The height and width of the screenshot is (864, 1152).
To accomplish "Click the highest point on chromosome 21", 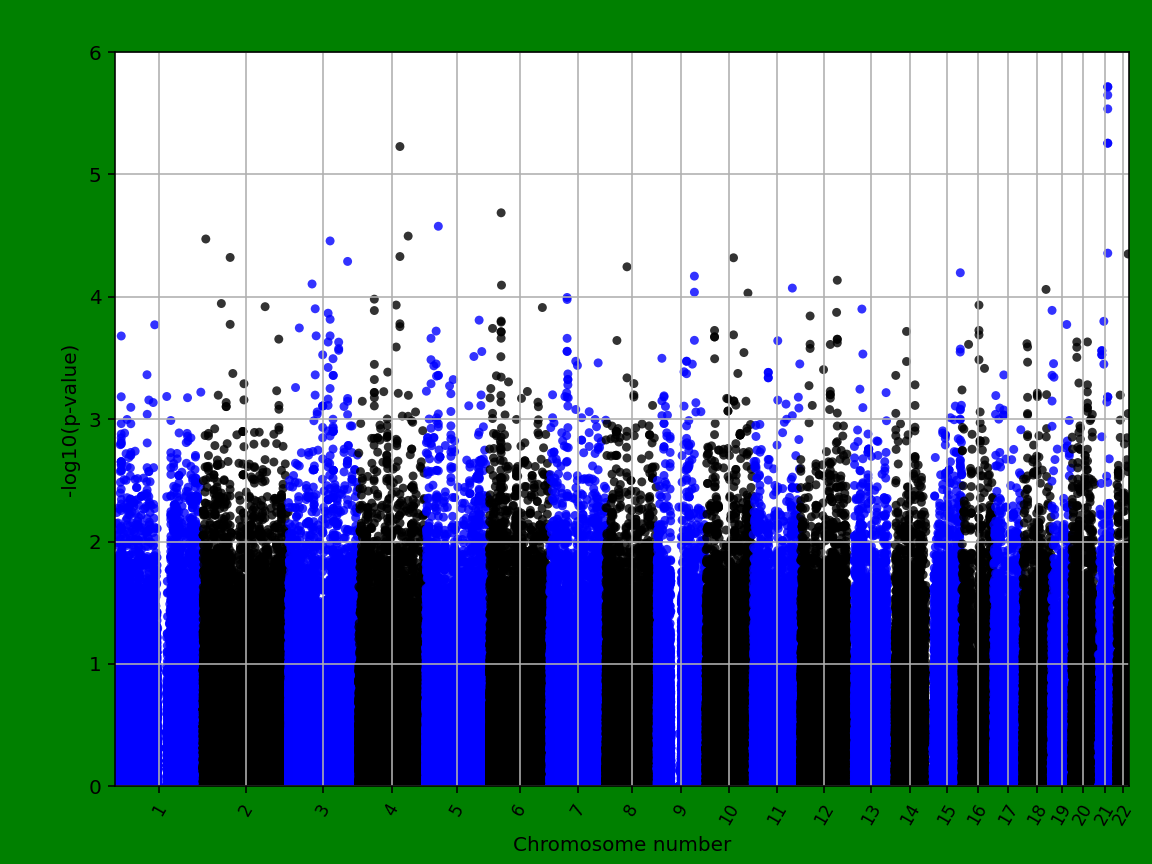I will pyautogui.click(x=1106, y=88).
